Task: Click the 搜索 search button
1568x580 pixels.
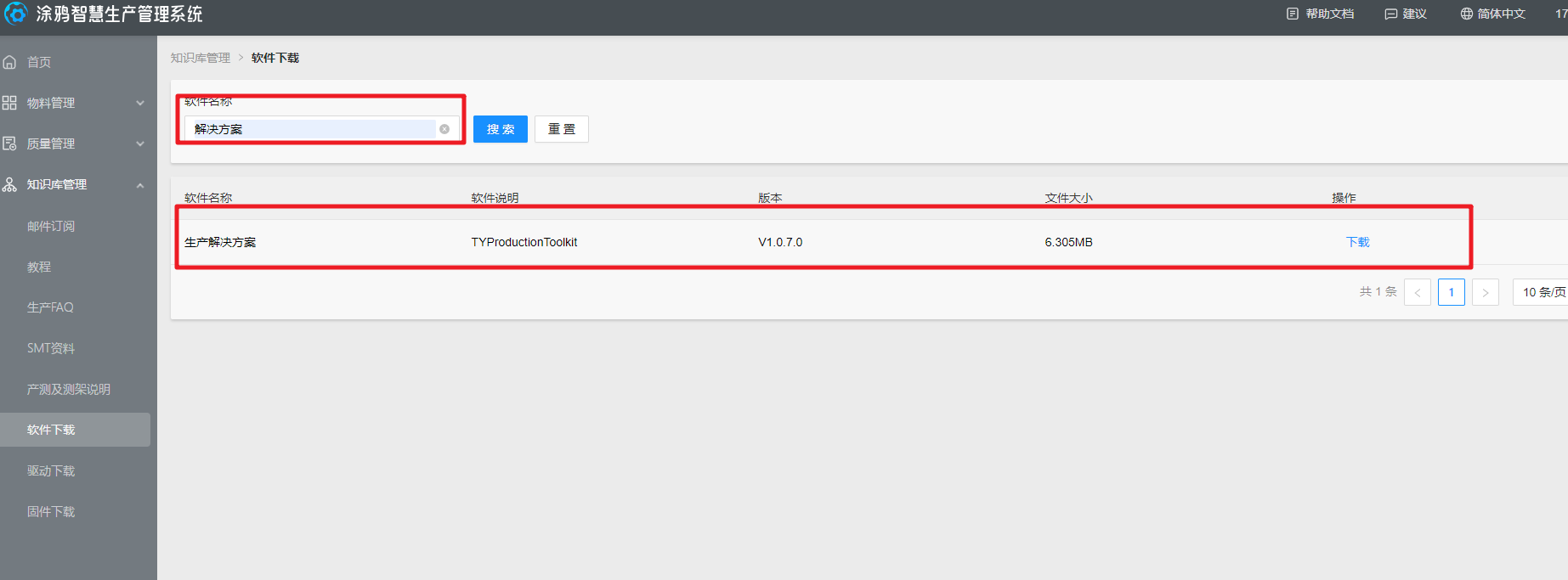Action: [x=501, y=129]
